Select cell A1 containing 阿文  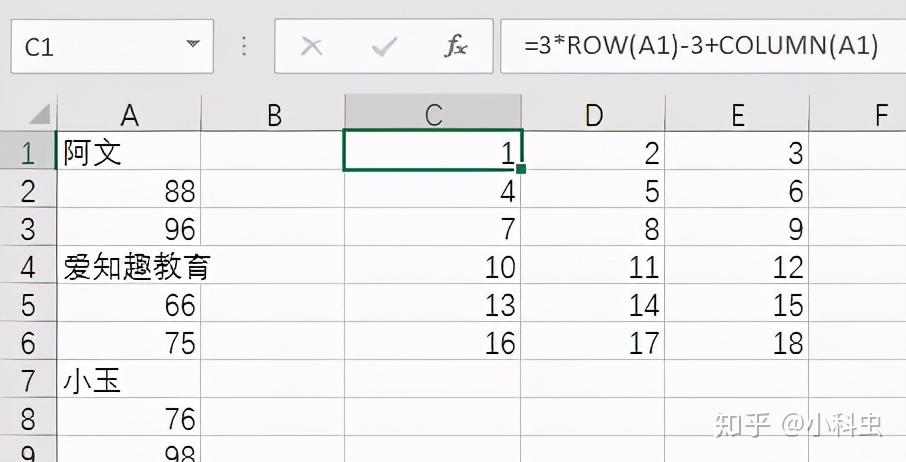coord(129,151)
